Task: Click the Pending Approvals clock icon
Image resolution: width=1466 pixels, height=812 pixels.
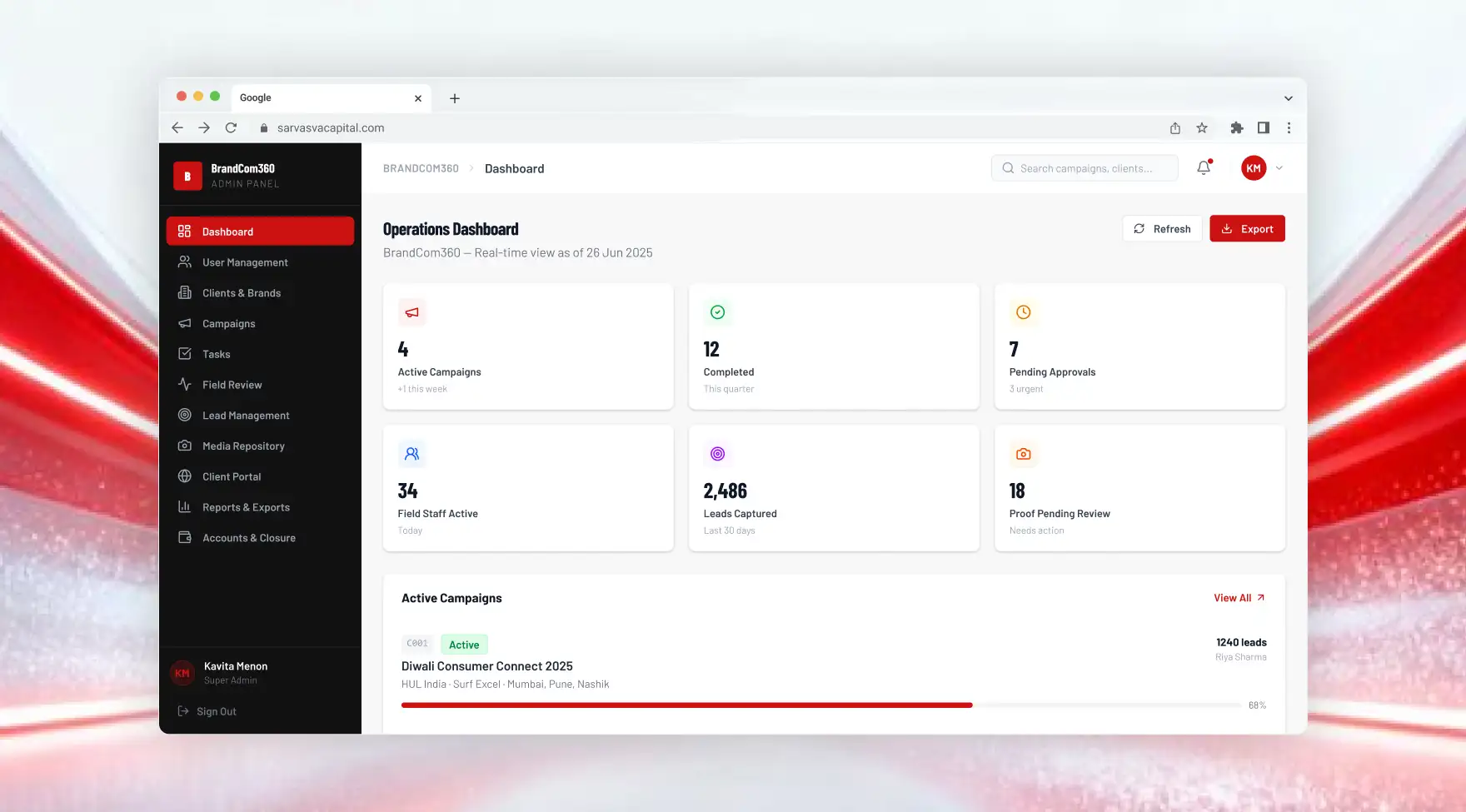Action: point(1023,312)
